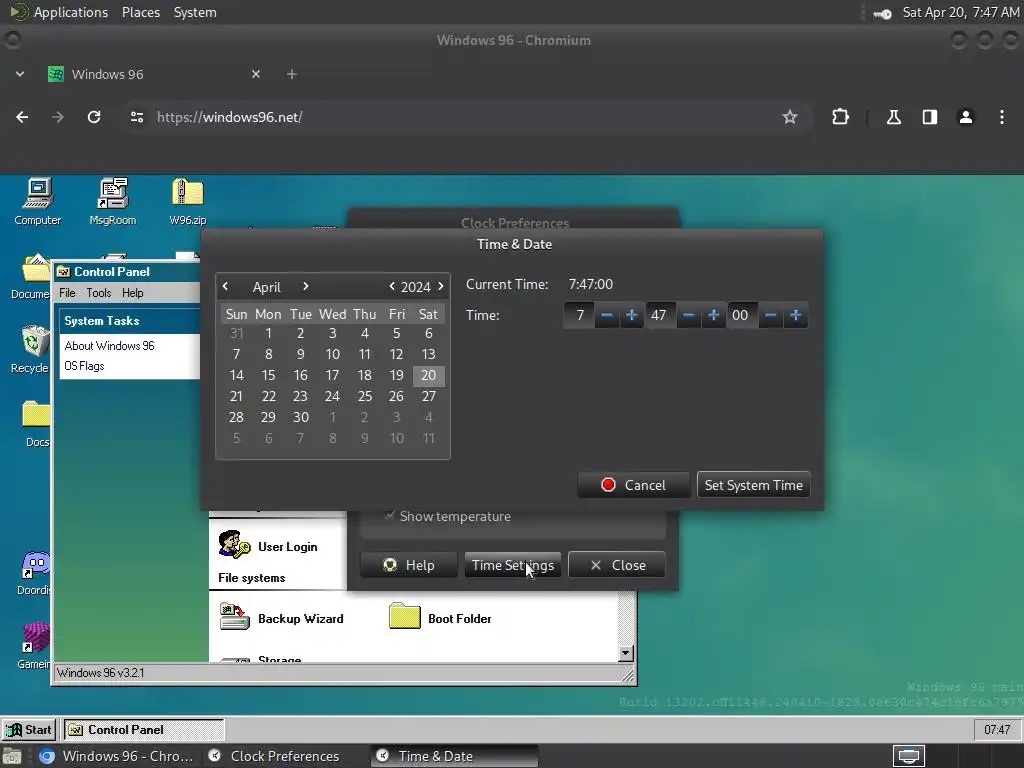Open the File menu in Control Panel
This screenshot has width=1024, height=768.
coord(67,293)
